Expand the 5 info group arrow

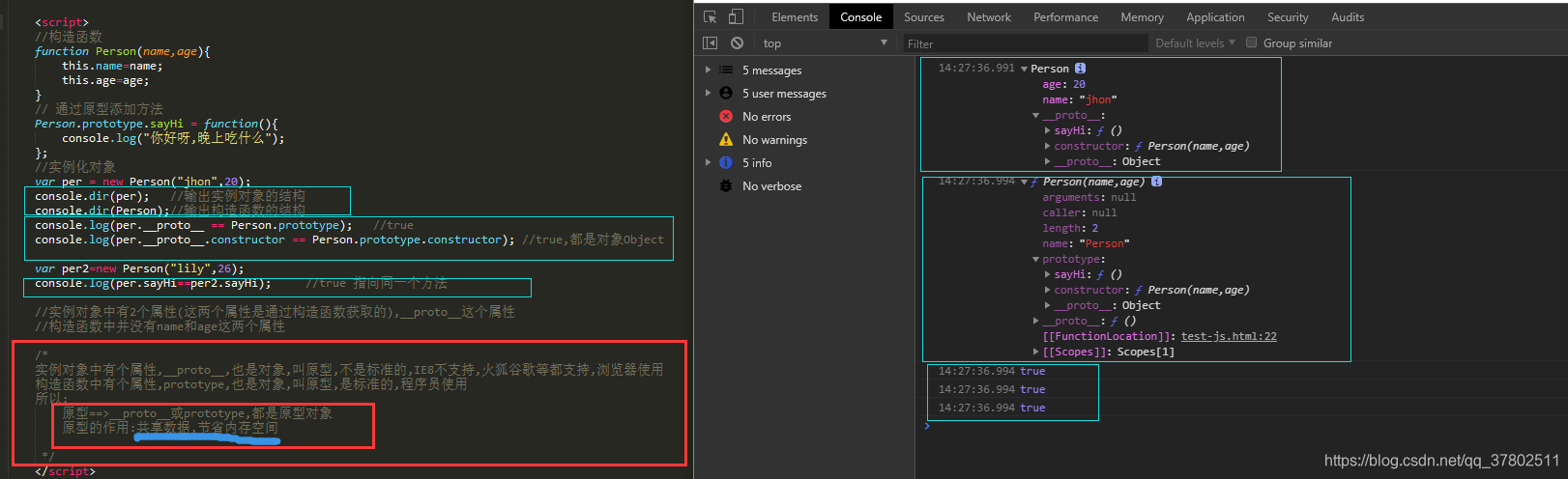tap(708, 162)
